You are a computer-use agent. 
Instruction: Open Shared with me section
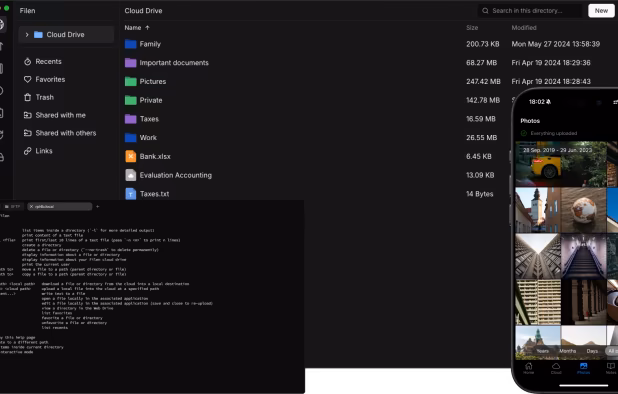click(x=60, y=115)
